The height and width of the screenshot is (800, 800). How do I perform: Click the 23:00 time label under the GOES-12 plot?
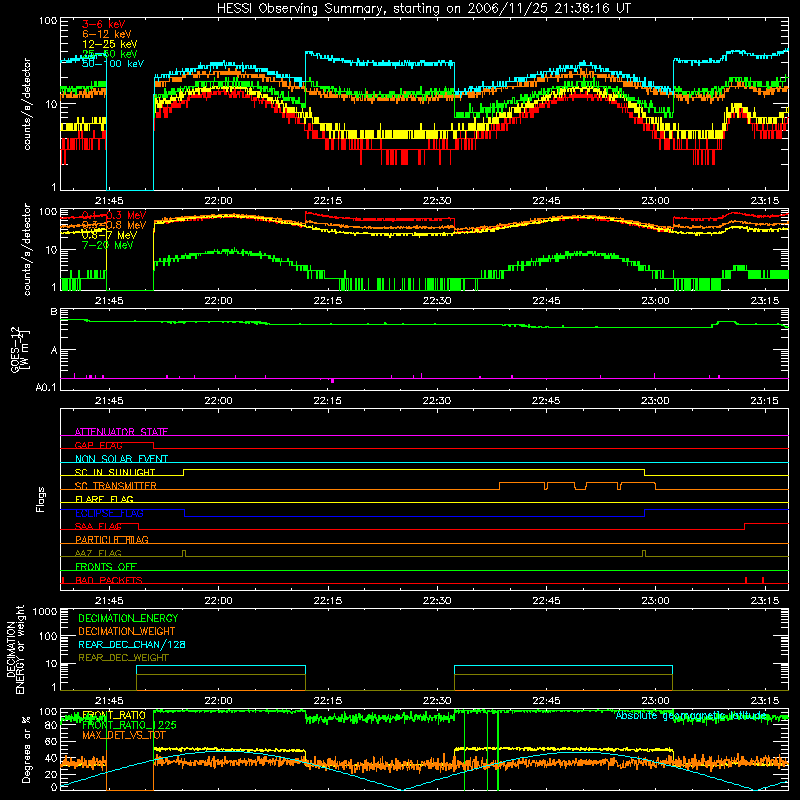[655, 401]
